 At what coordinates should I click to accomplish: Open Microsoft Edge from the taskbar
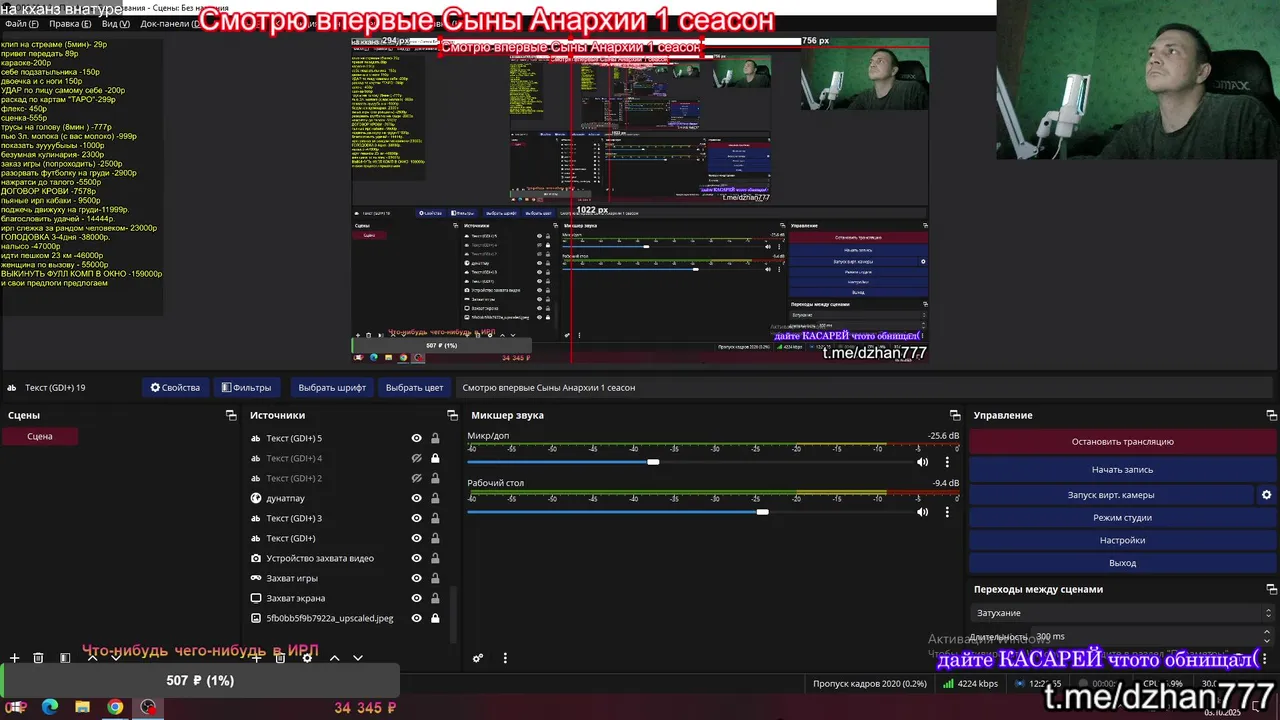click(50, 707)
